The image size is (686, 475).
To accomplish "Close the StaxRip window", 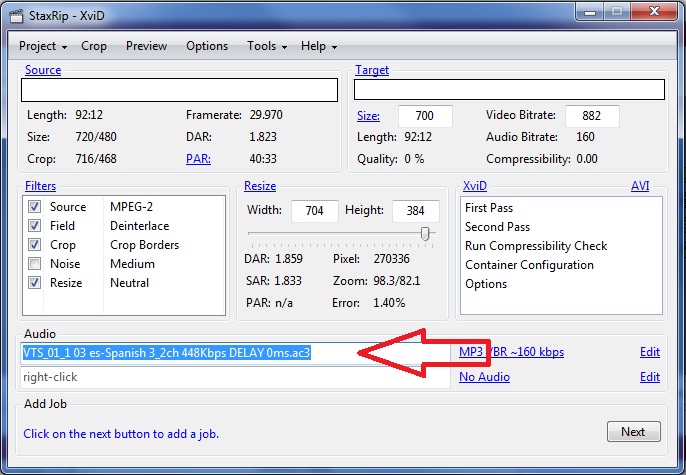I will point(654,11).
